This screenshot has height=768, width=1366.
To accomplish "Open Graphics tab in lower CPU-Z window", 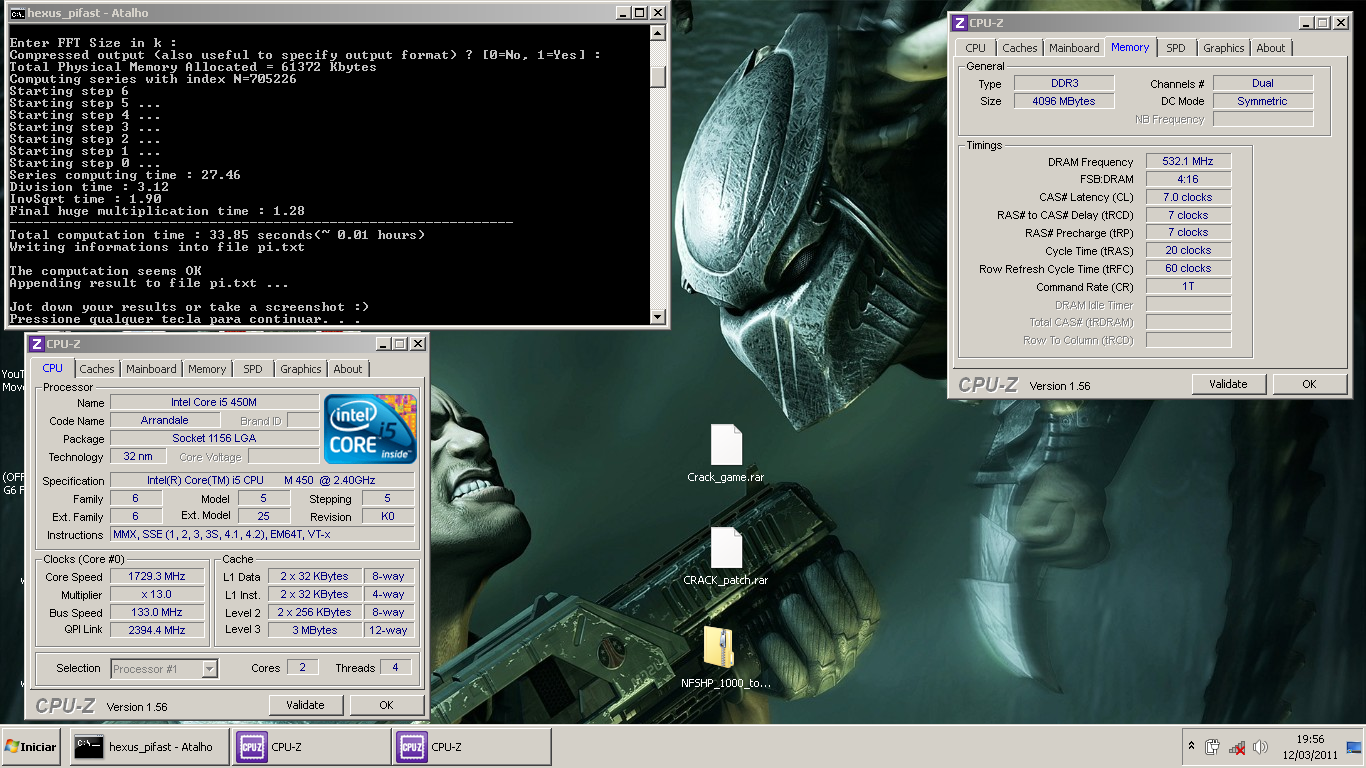I will coord(301,369).
